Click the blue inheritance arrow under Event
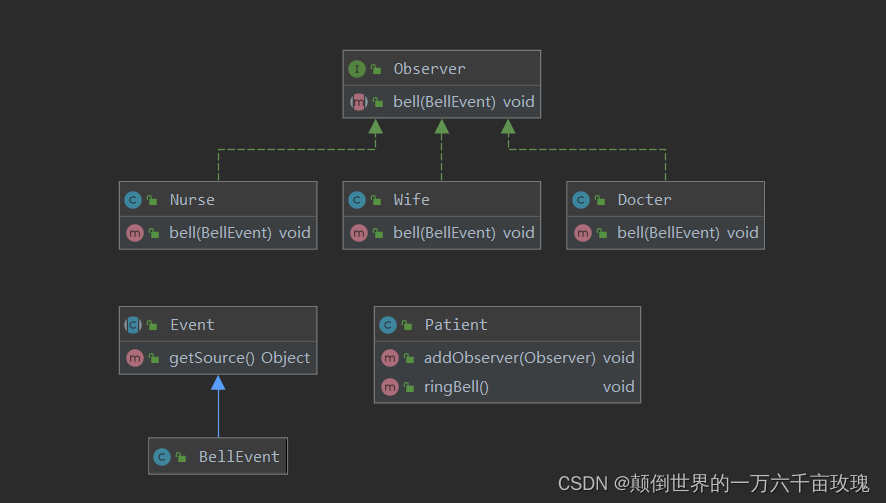Screen dimensions: 886x503 pos(218,384)
